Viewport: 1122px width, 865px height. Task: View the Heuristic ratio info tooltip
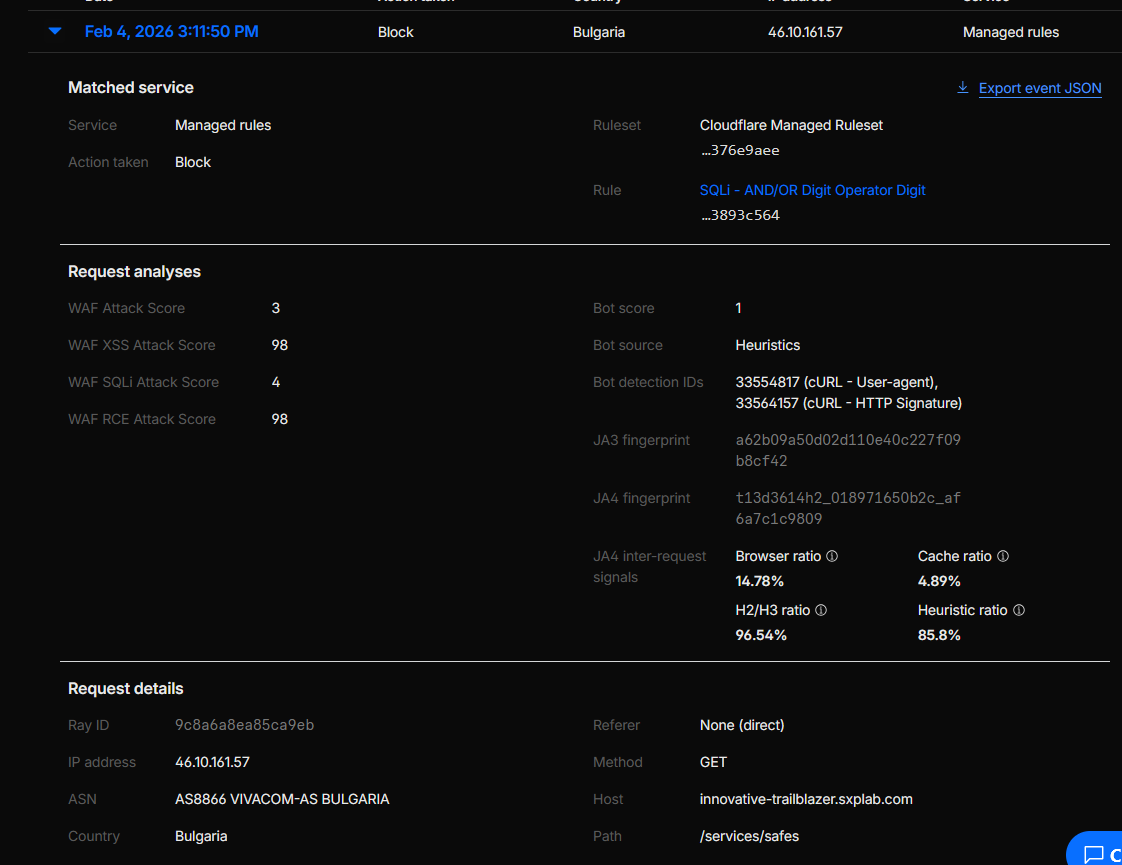click(x=1018, y=609)
